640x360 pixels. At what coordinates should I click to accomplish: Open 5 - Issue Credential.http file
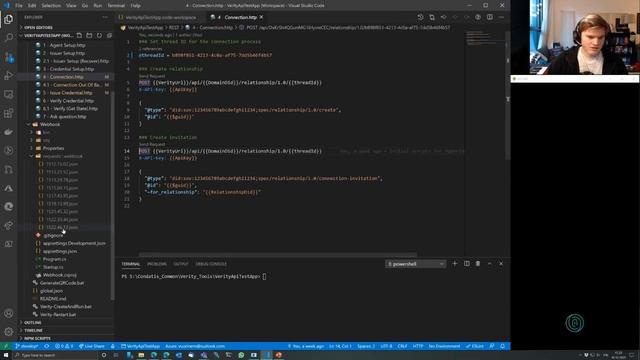67,93
